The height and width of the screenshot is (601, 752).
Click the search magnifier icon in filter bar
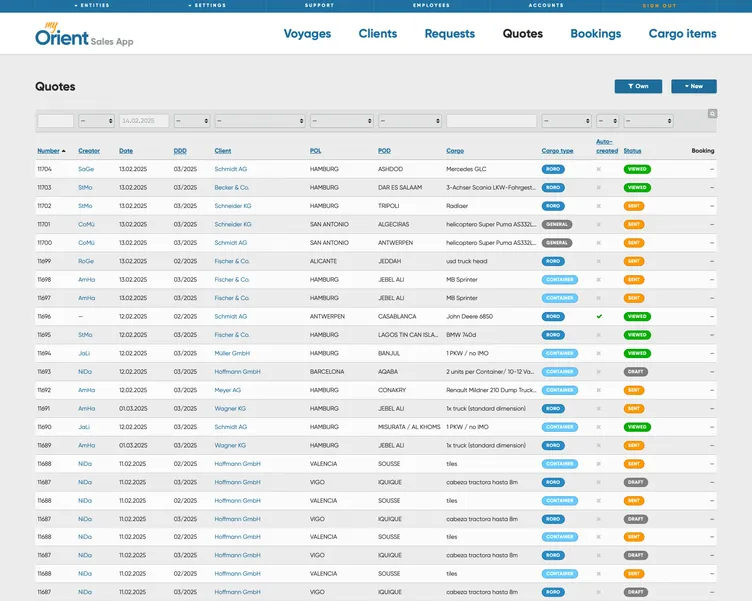click(x=712, y=114)
